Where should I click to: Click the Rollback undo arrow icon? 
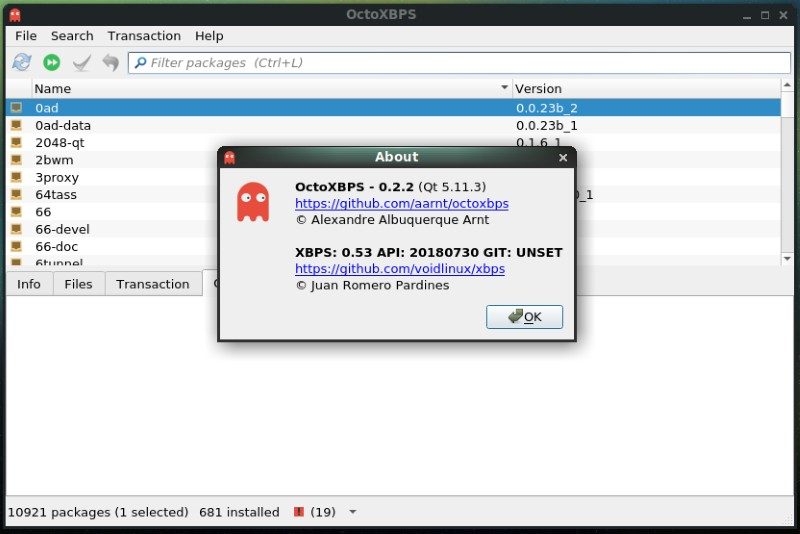pos(110,62)
